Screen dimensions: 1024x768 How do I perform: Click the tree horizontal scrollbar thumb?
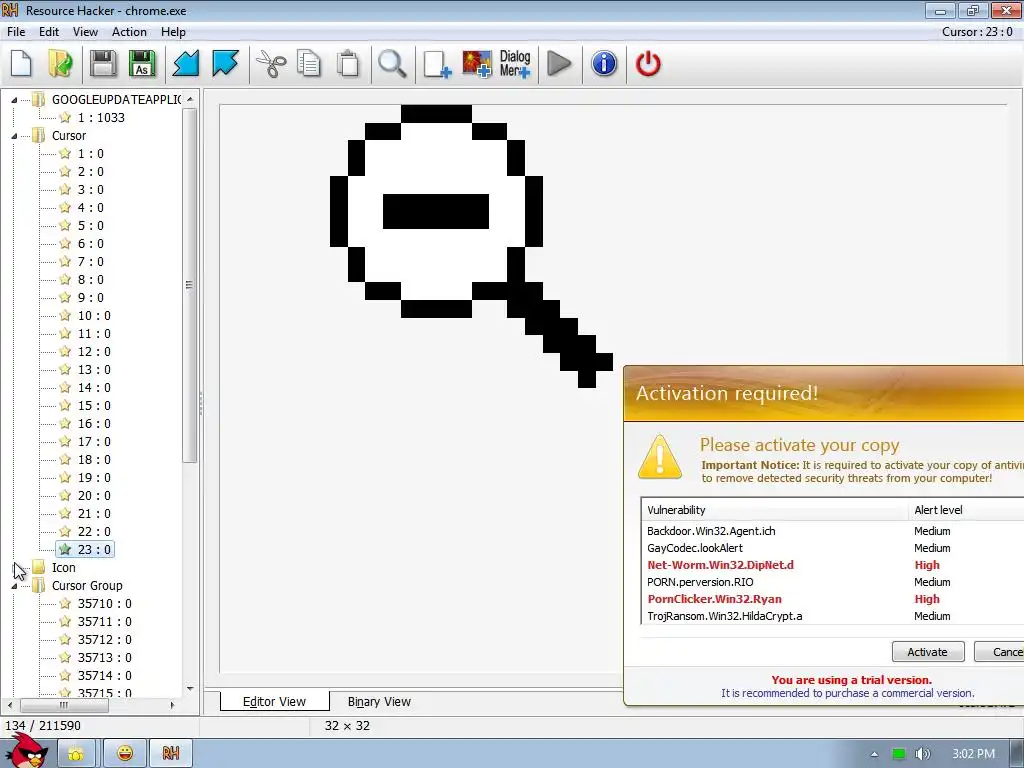[64, 705]
